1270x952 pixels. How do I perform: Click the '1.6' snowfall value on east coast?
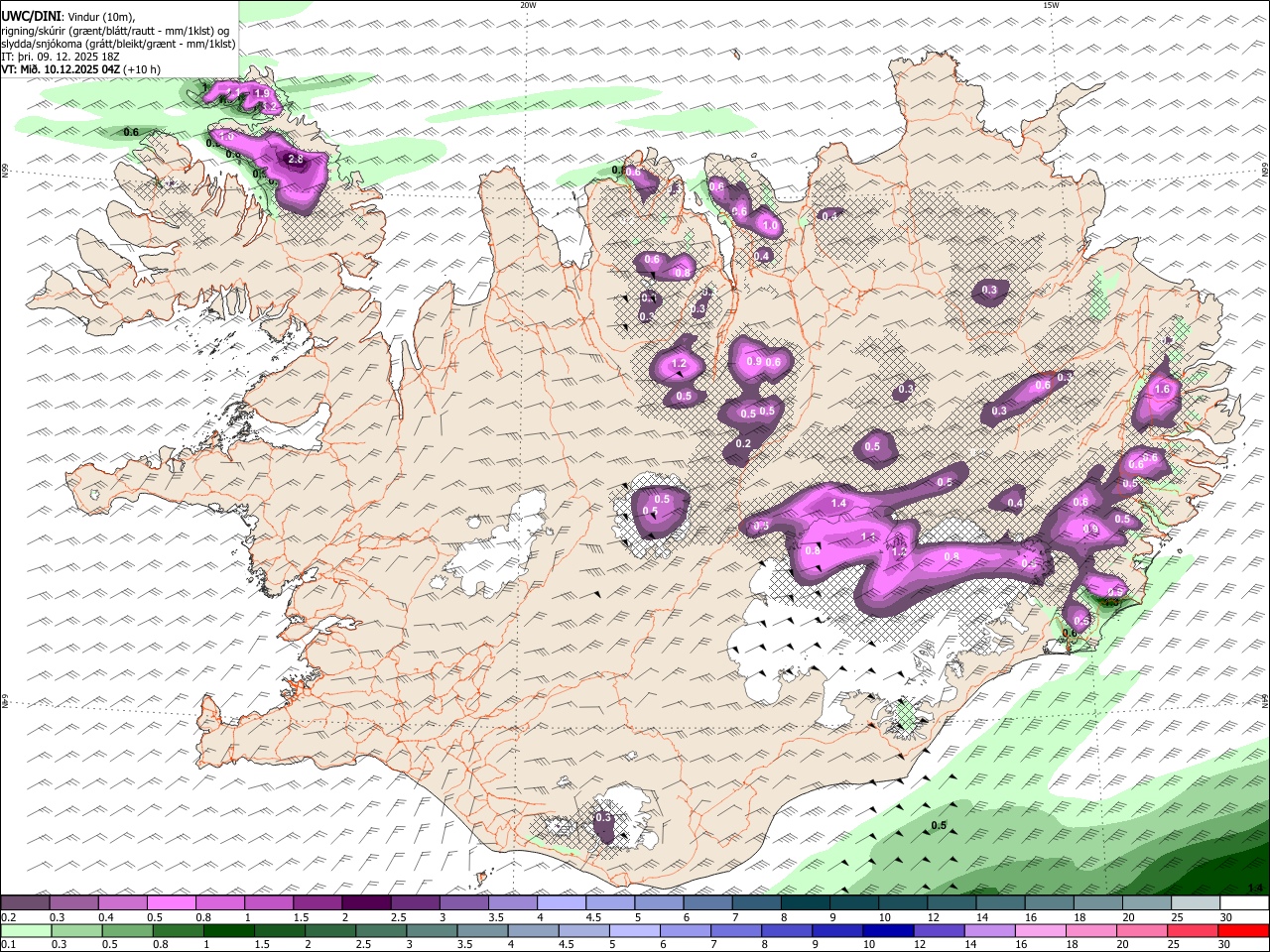[x=1162, y=390]
